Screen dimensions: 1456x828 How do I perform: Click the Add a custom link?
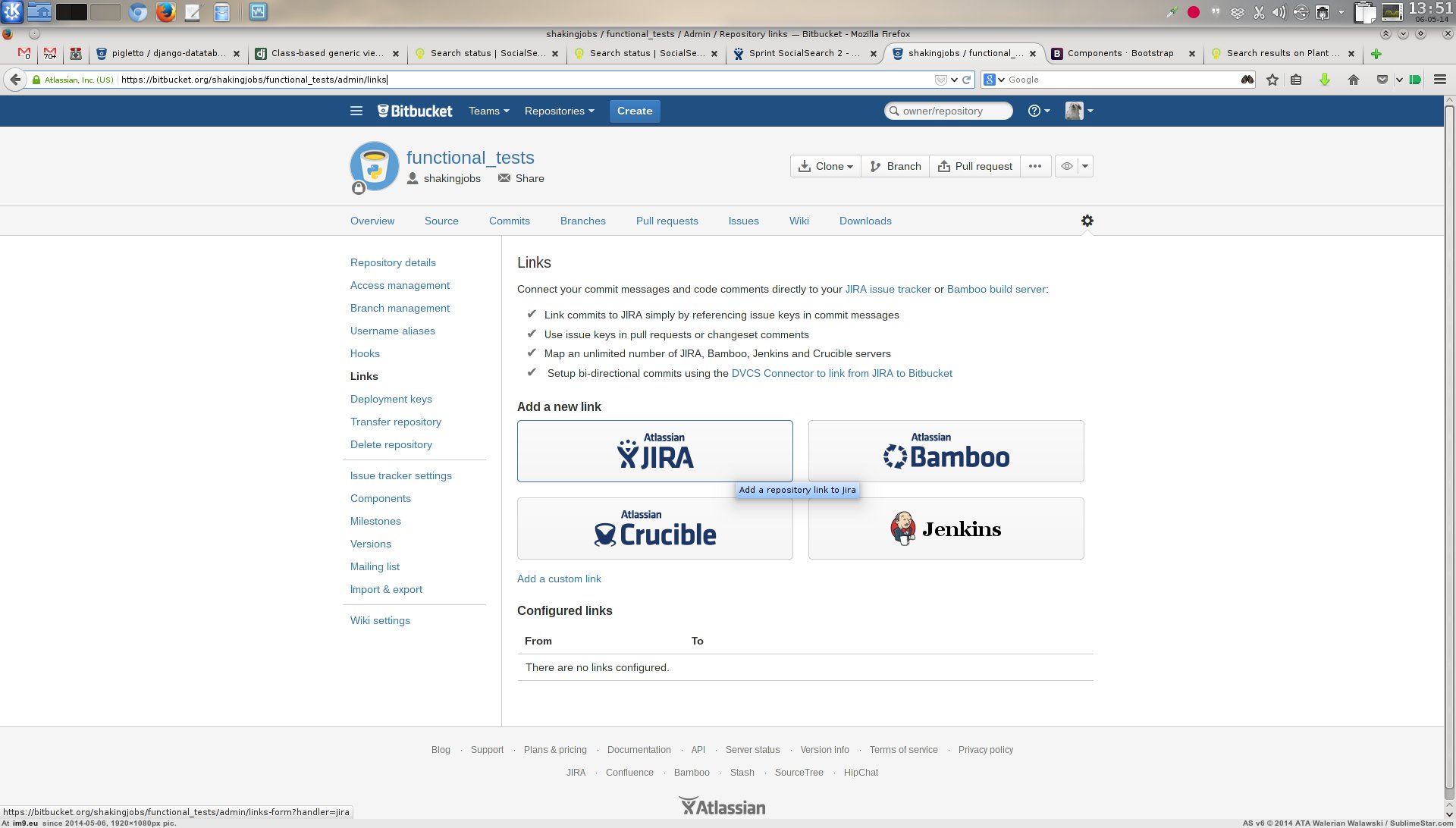tap(559, 579)
